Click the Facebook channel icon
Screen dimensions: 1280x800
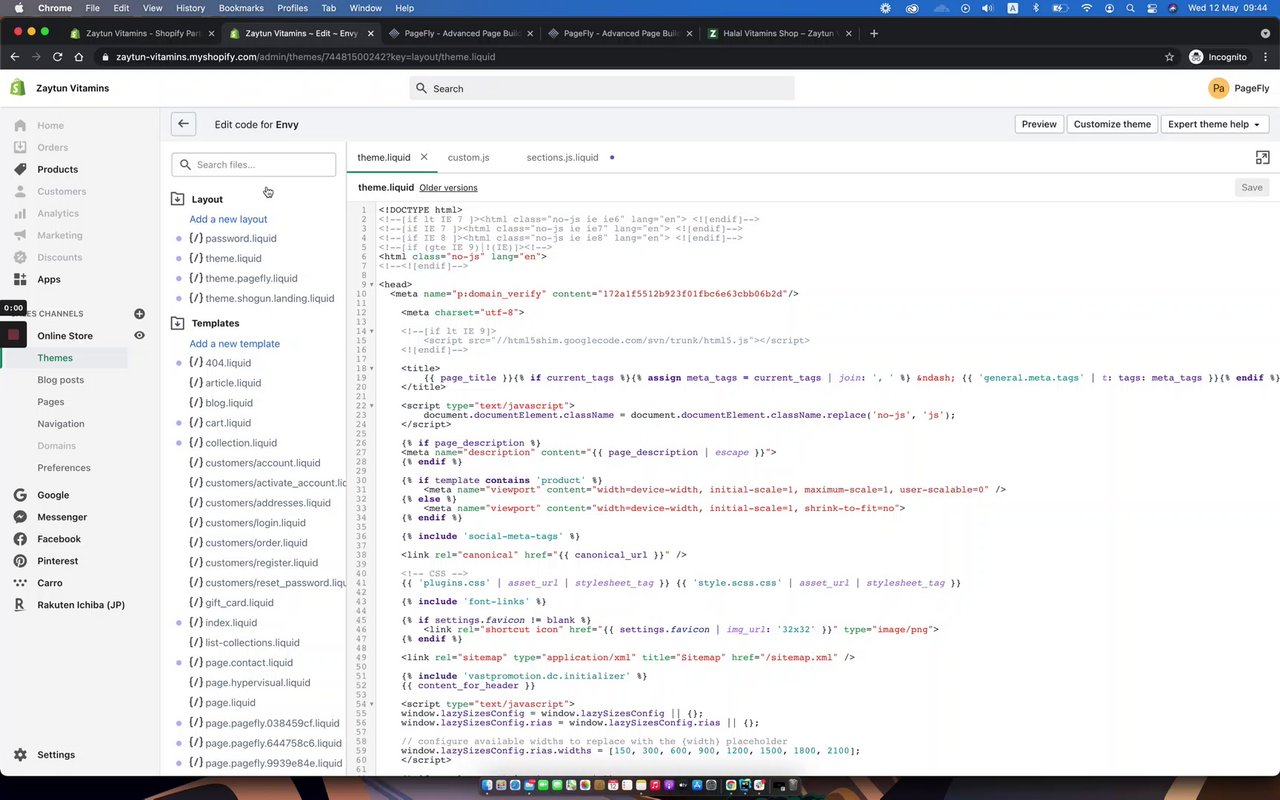tap(19, 539)
